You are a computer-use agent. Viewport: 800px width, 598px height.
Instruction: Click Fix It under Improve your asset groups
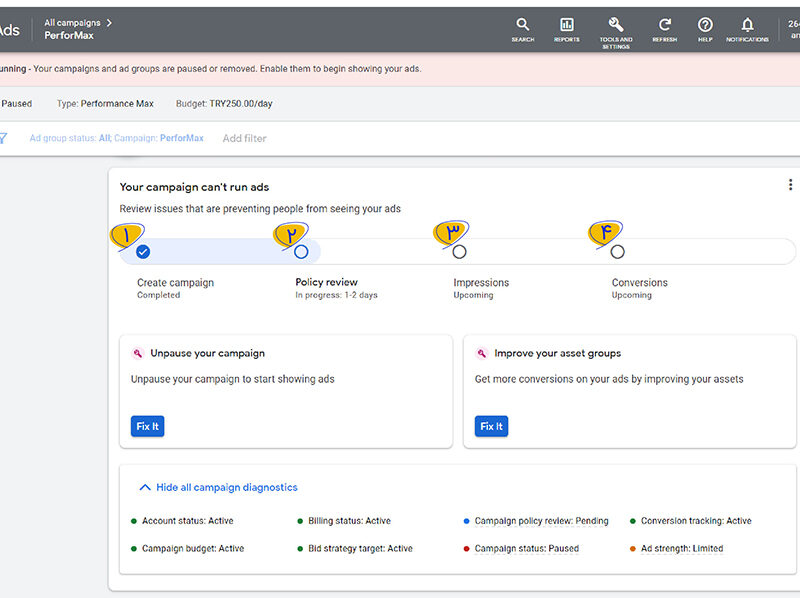tap(491, 426)
